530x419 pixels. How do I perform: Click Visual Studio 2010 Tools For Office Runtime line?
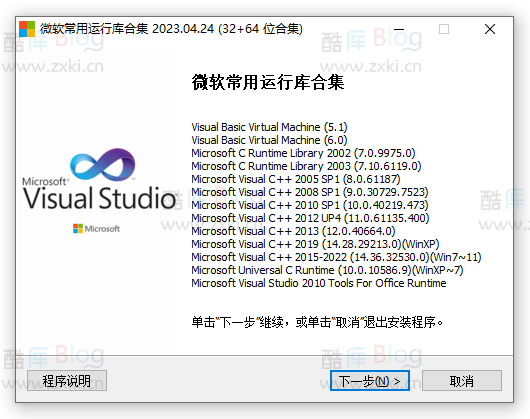319,283
